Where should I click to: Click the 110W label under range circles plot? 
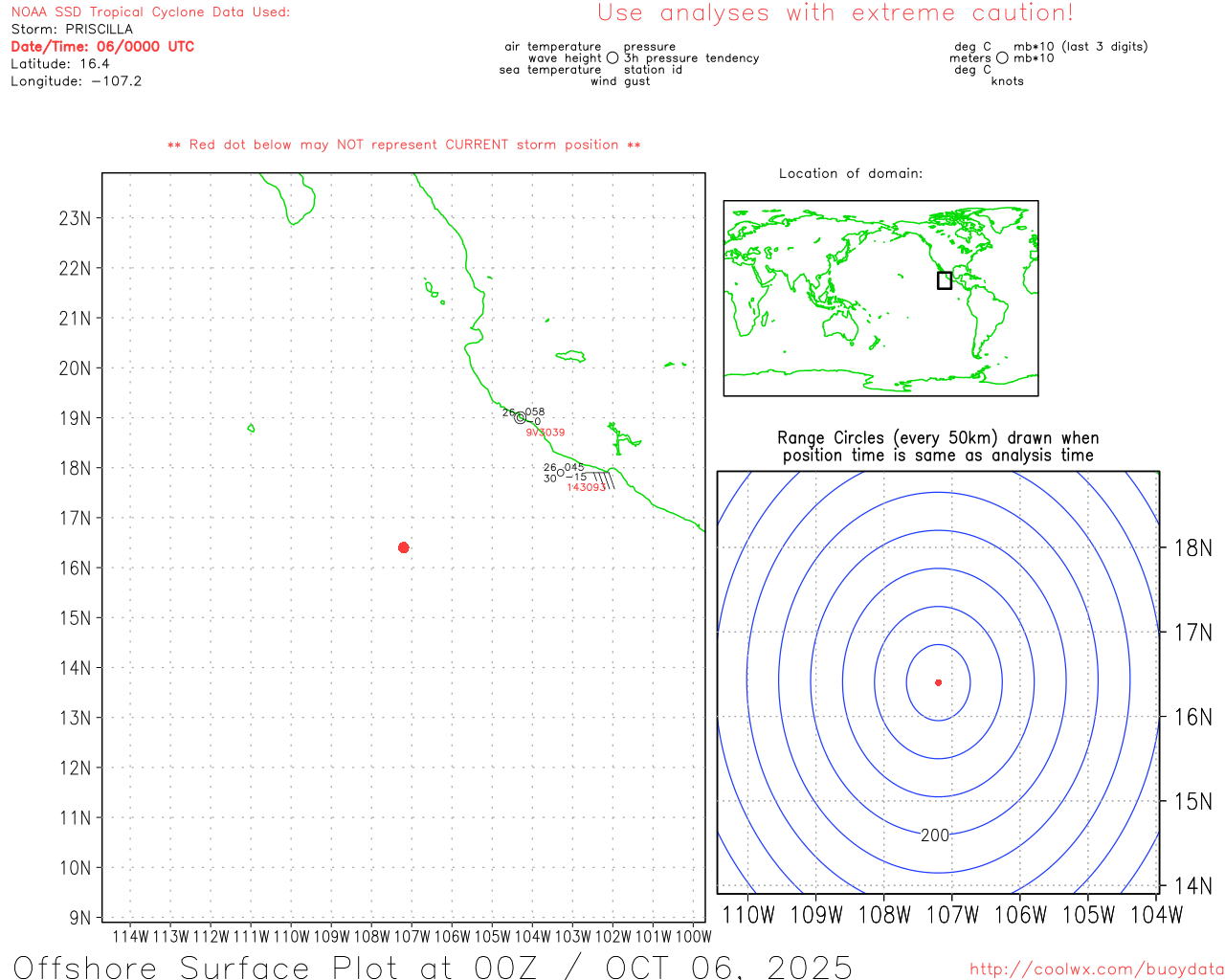(748, 915)
